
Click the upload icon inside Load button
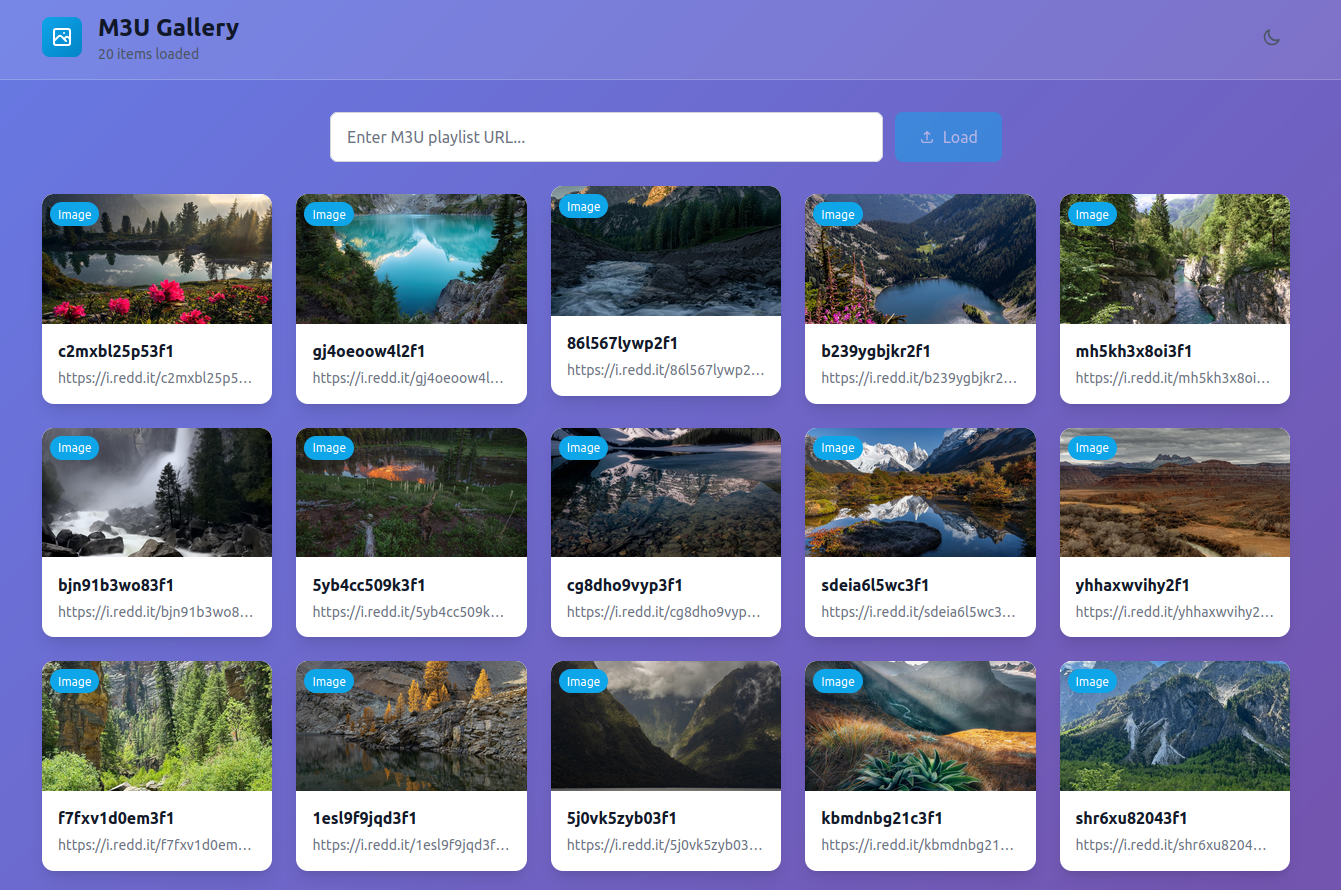point(927,137)
